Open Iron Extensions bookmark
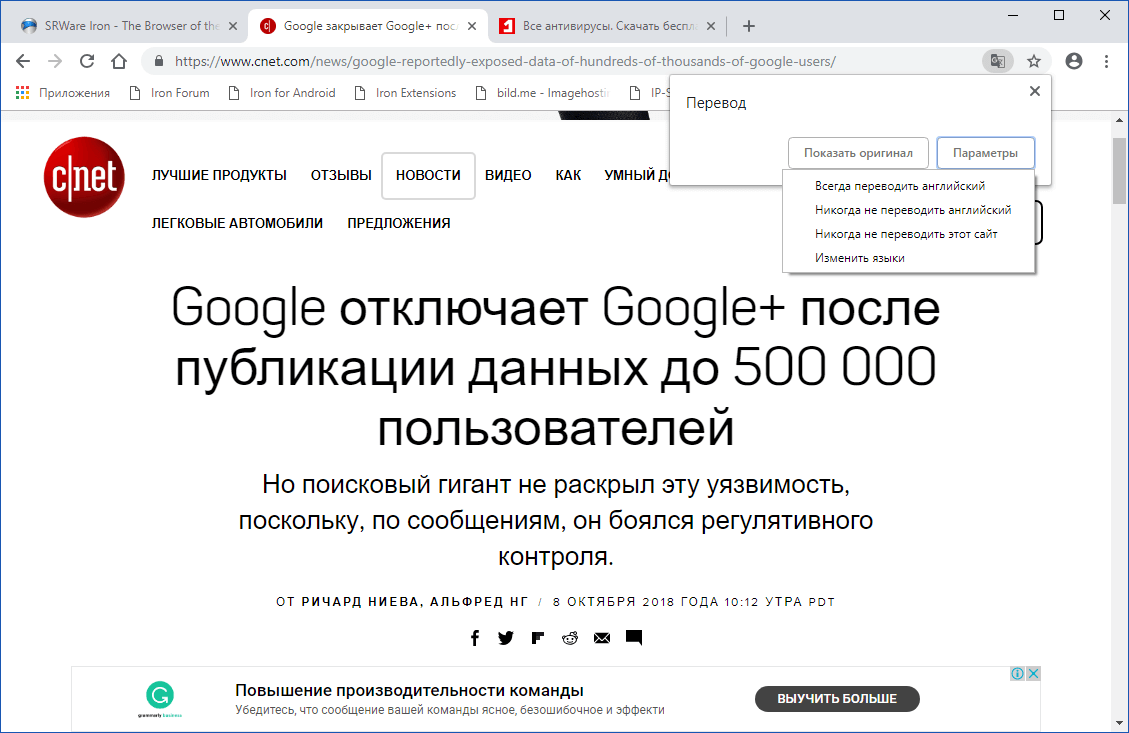The image size is (1129, 733). [405, 93]
